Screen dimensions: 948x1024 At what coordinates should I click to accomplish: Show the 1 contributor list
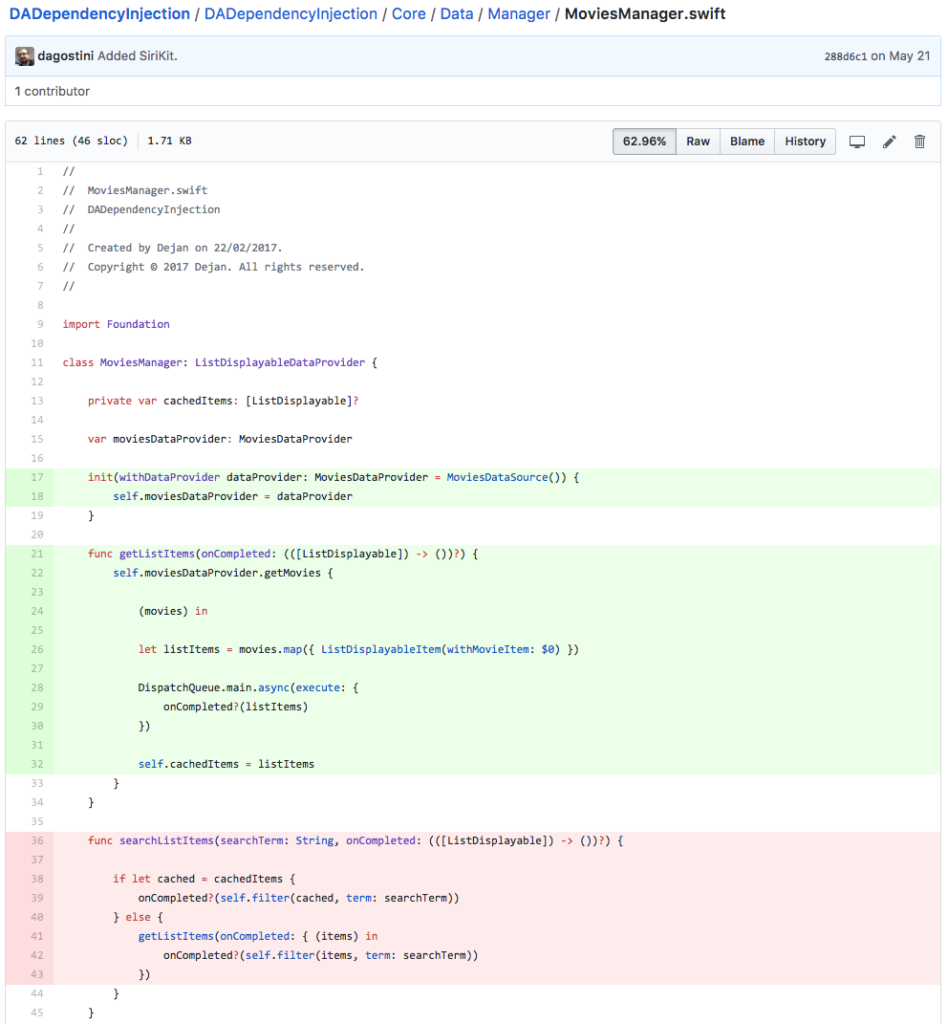click(52, 91)
